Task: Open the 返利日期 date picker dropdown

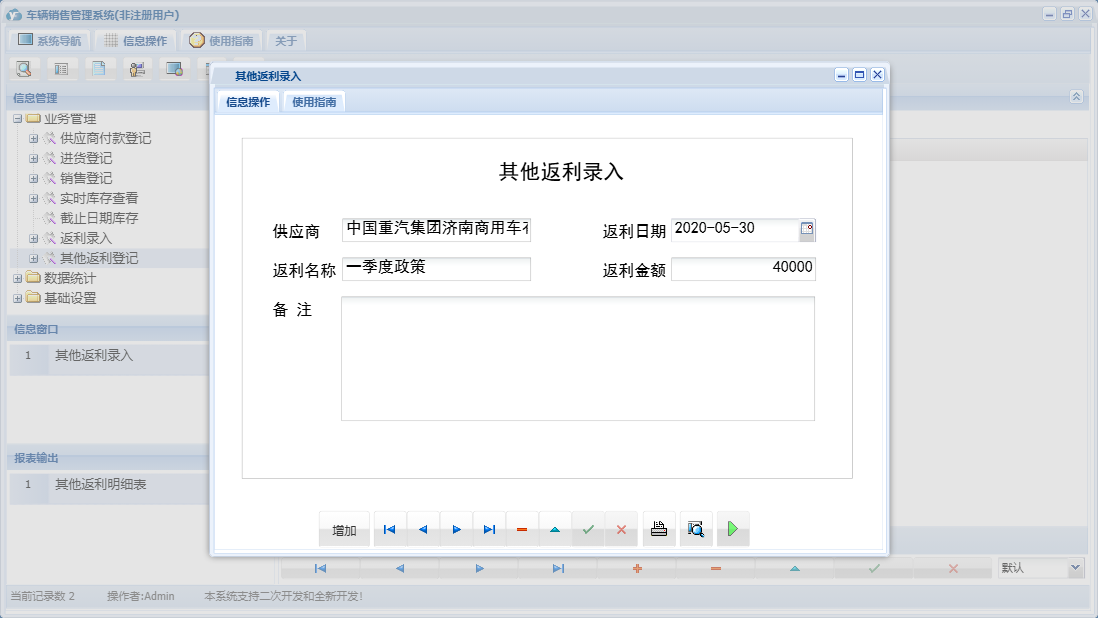Action: [x=809, y=229]
